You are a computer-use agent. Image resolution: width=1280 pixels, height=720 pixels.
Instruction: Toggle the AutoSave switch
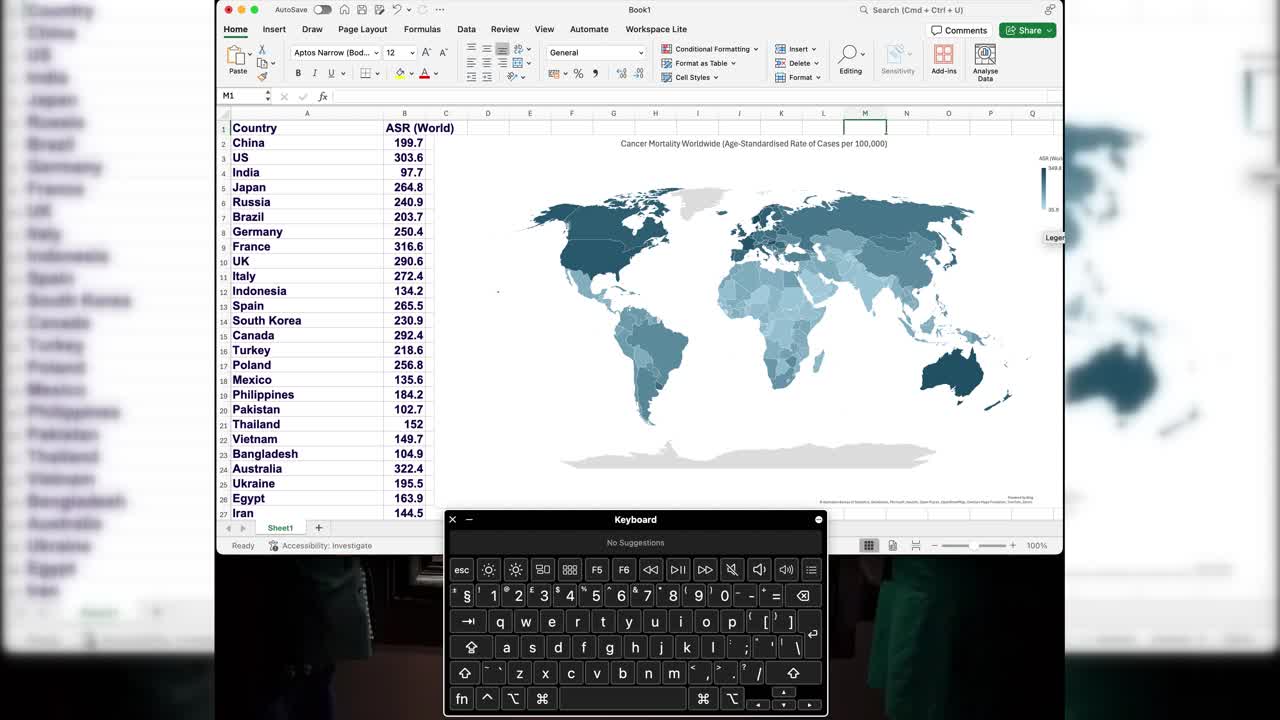pos(322,10)
